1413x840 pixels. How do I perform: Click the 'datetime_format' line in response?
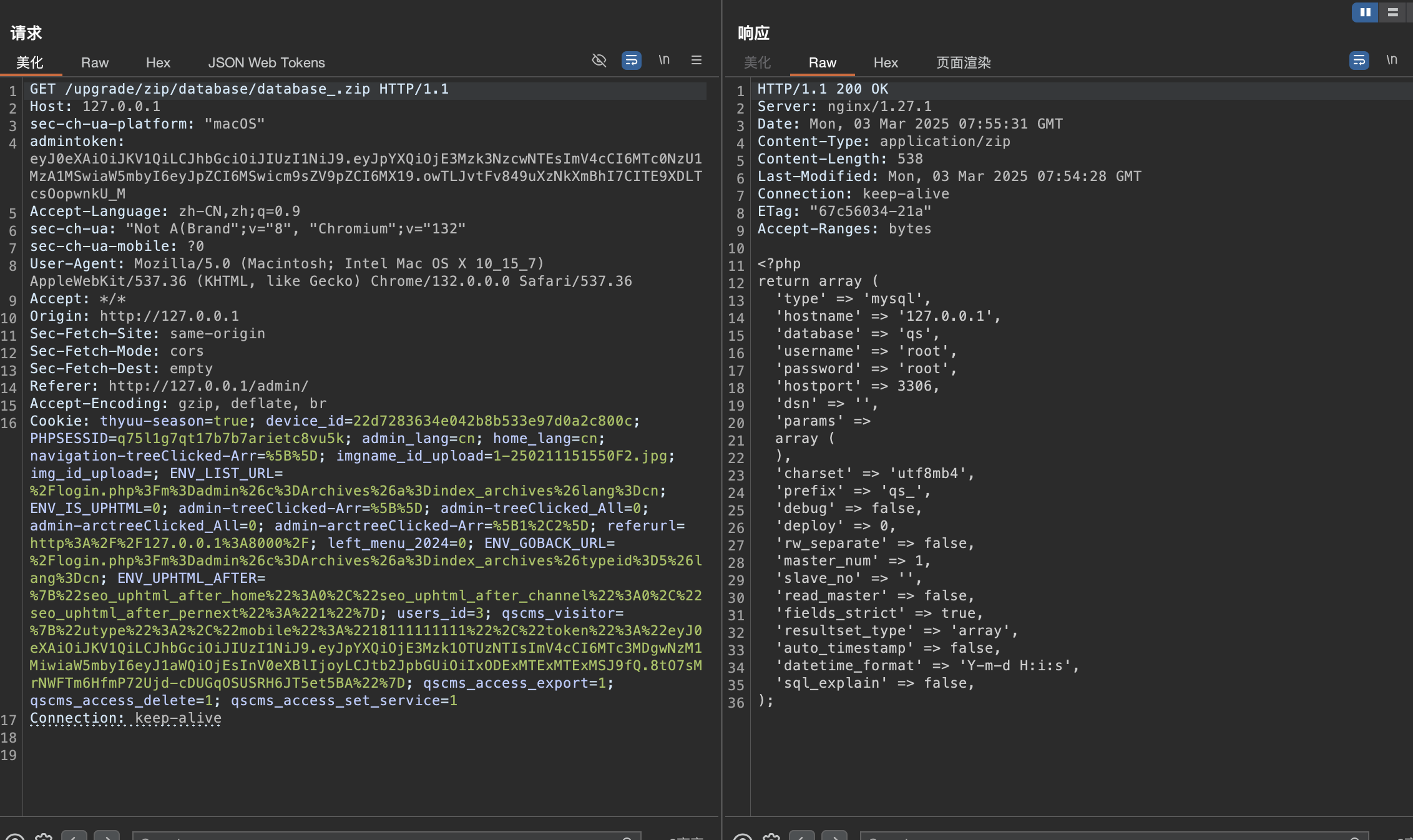coord(927,666)
